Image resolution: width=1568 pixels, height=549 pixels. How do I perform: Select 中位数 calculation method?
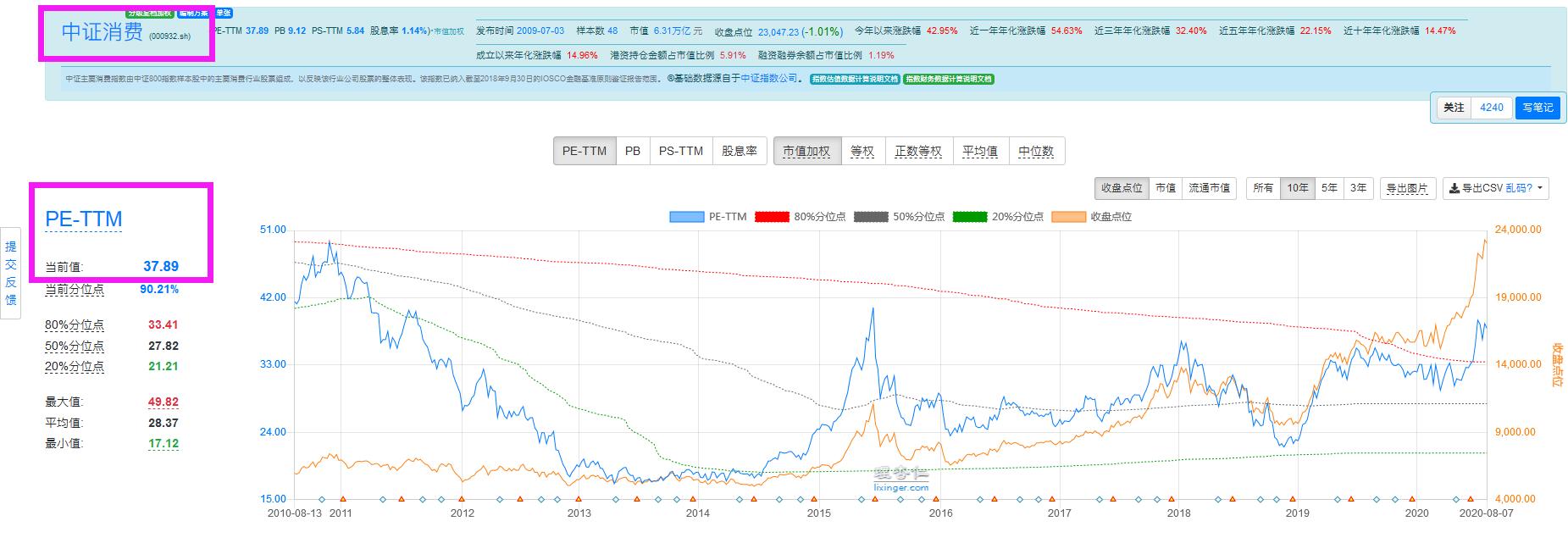[x=1036, y=151]
